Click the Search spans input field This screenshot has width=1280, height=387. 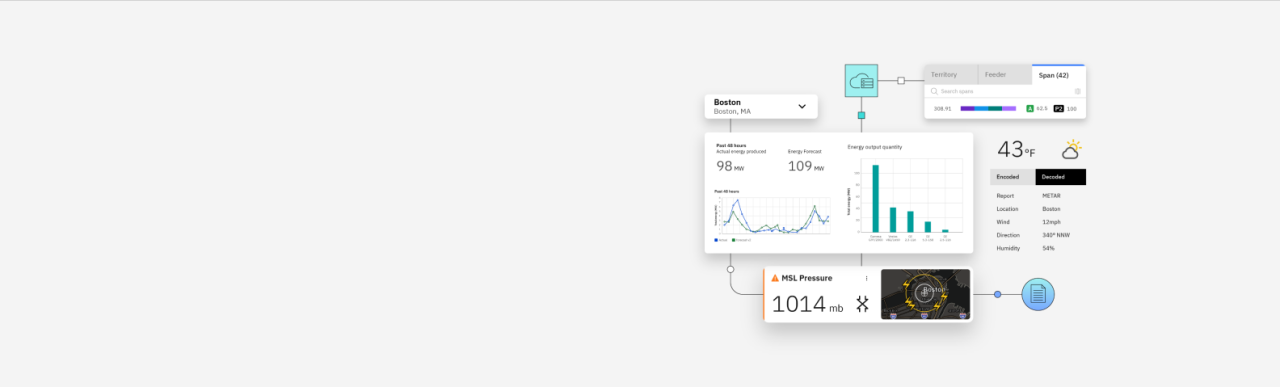click(x=1005, y=91)
